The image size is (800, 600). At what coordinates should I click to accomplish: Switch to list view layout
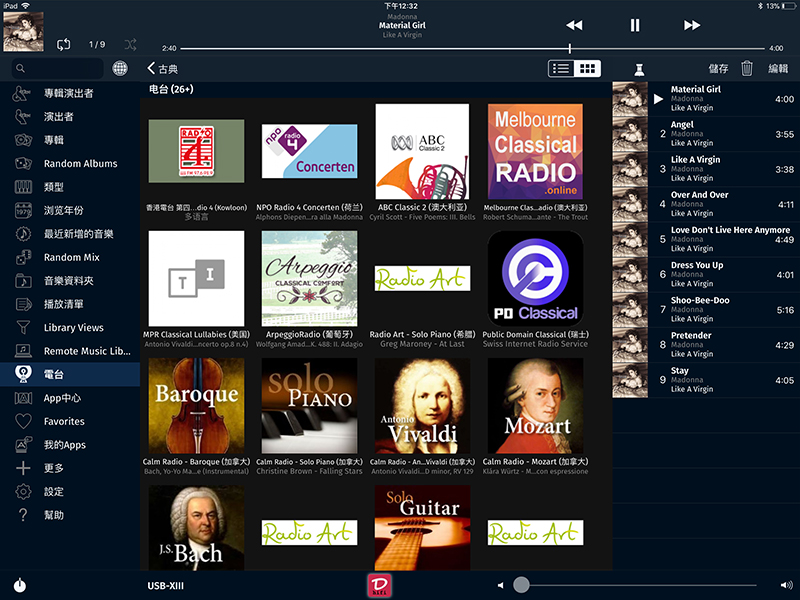[x=562, y=68]
